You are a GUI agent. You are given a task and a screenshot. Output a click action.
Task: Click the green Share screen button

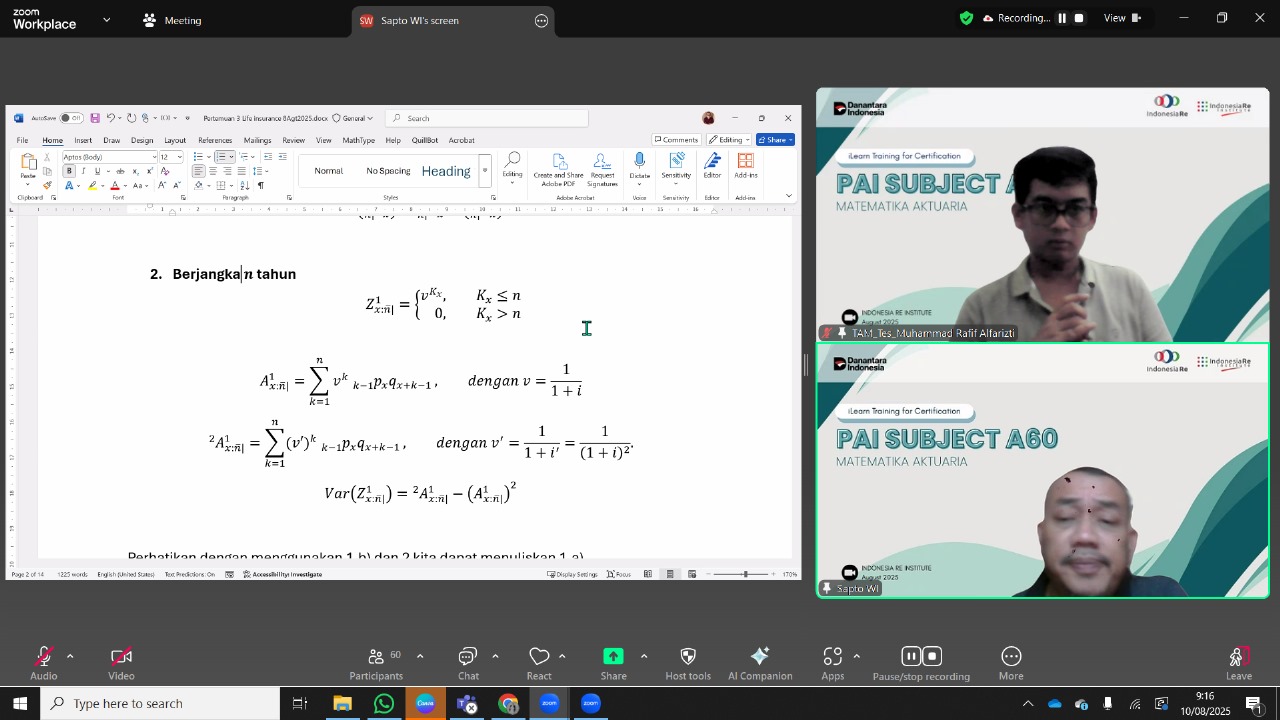613,663
